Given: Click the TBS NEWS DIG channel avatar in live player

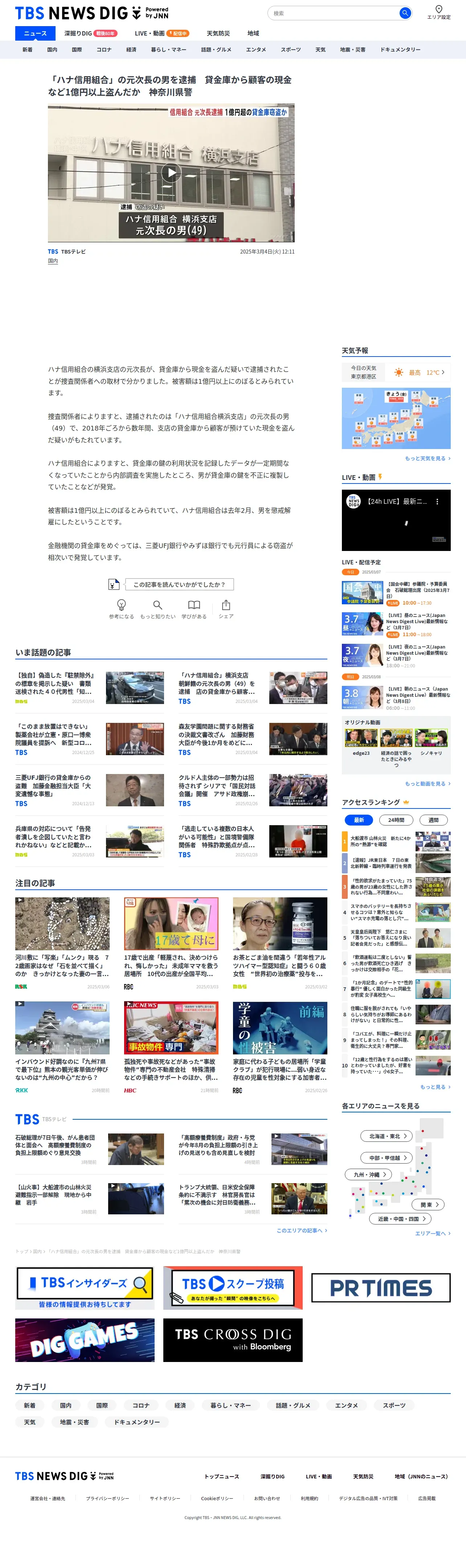Looking at the screenshot, I should click(x=354, y=502).
